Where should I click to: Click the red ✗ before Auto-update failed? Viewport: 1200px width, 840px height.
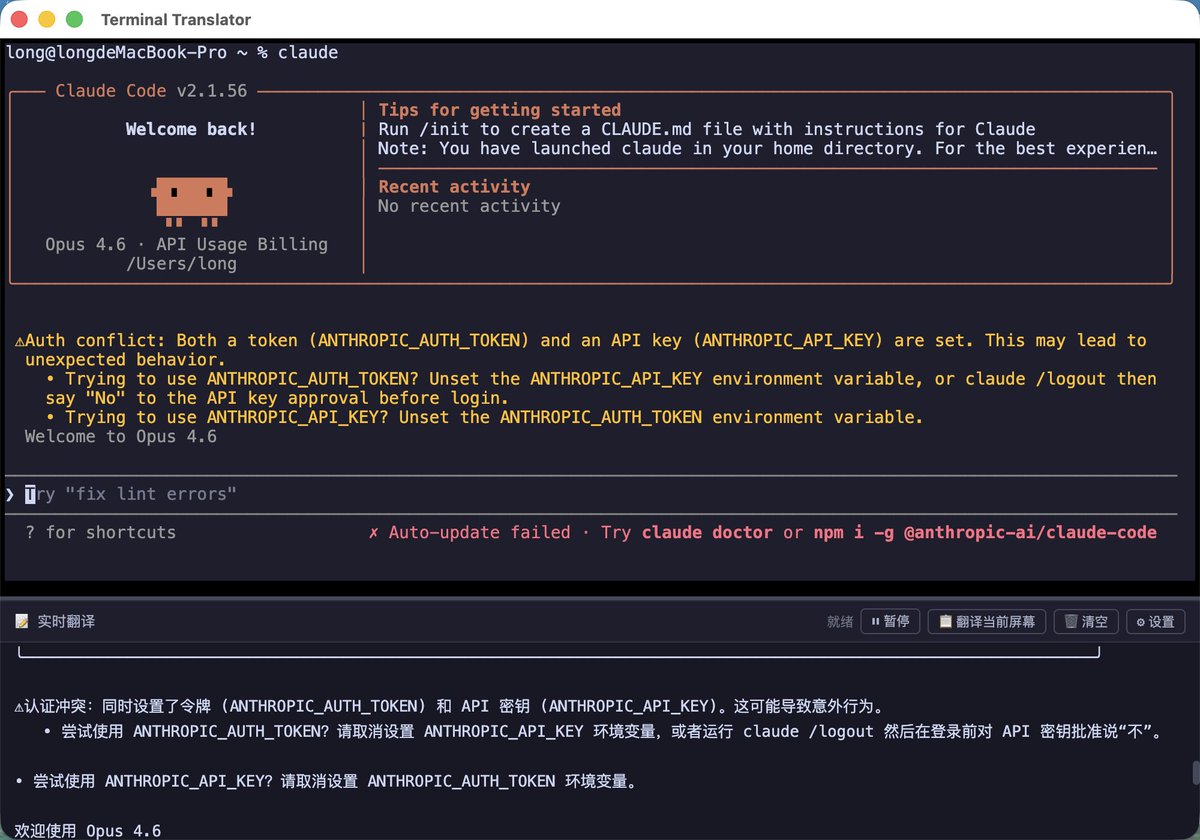[374, 533]
